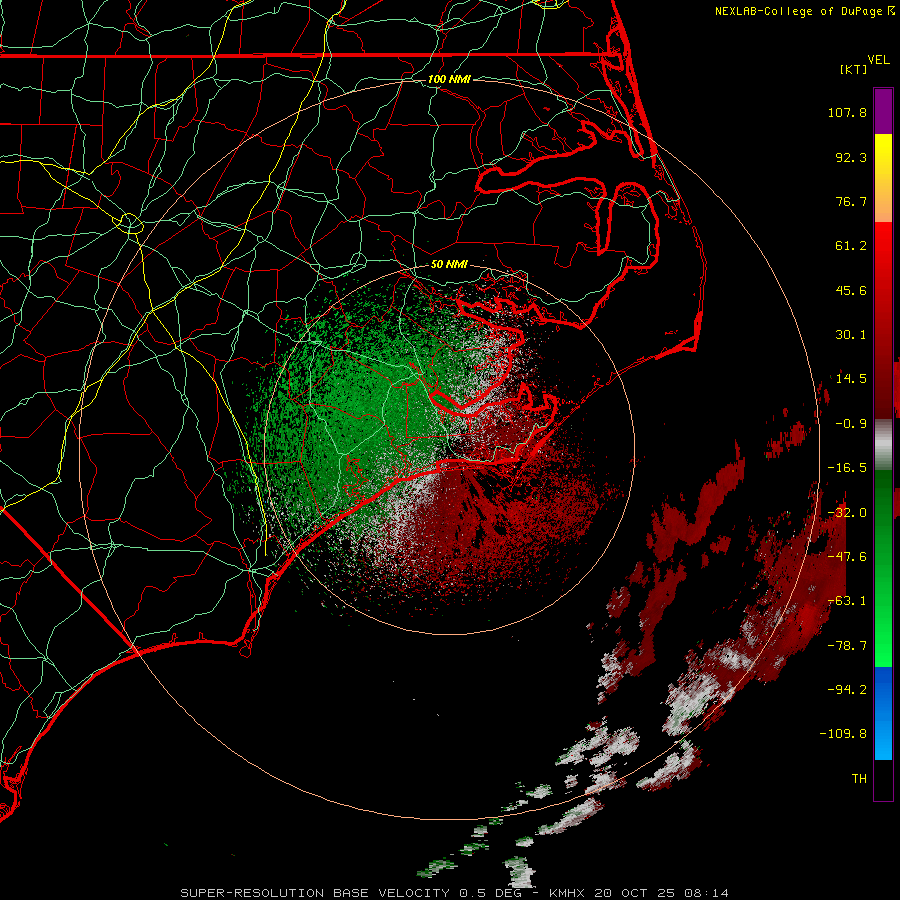Pick the purple segment of the color bar
Screen dimensions: 900x900
(883, 111)
